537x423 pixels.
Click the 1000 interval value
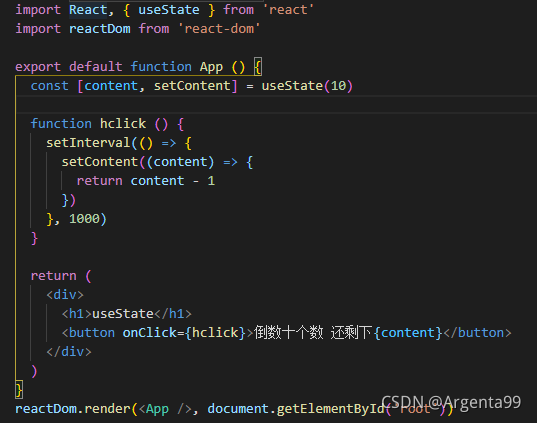point(84,219)
